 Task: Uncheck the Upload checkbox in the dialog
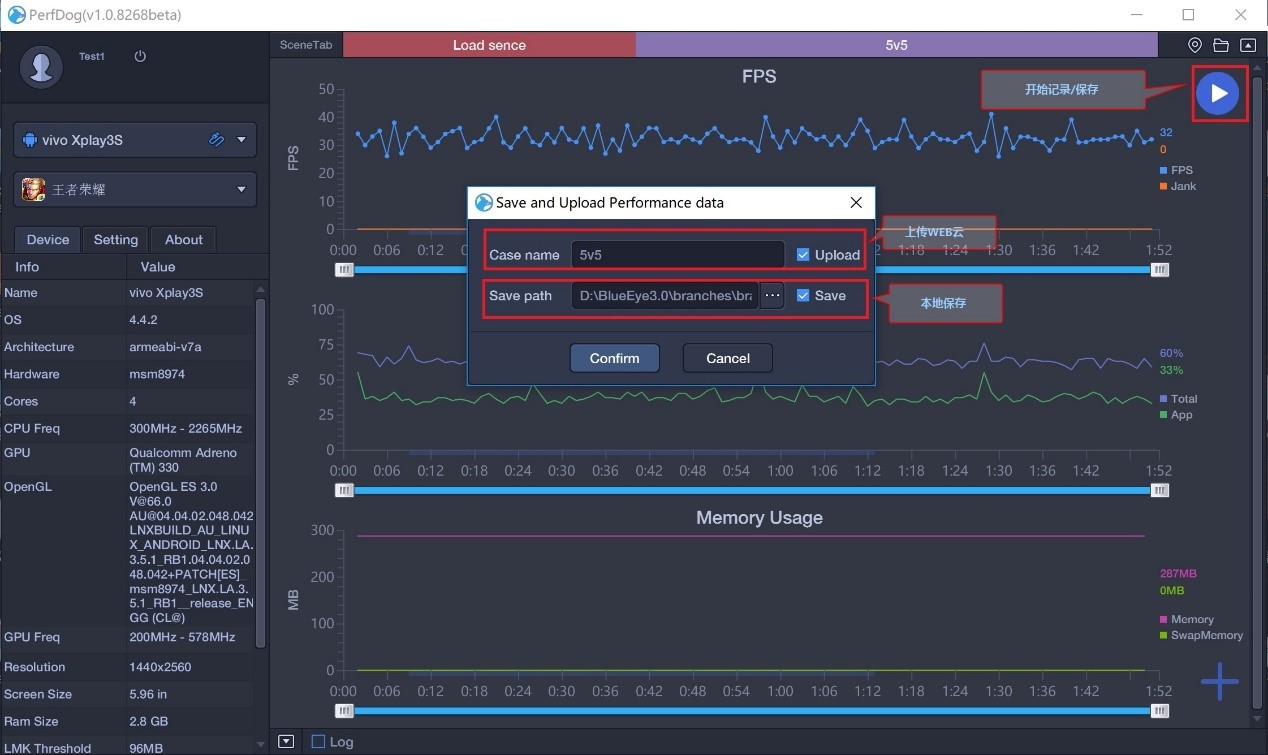pos(802,255)
